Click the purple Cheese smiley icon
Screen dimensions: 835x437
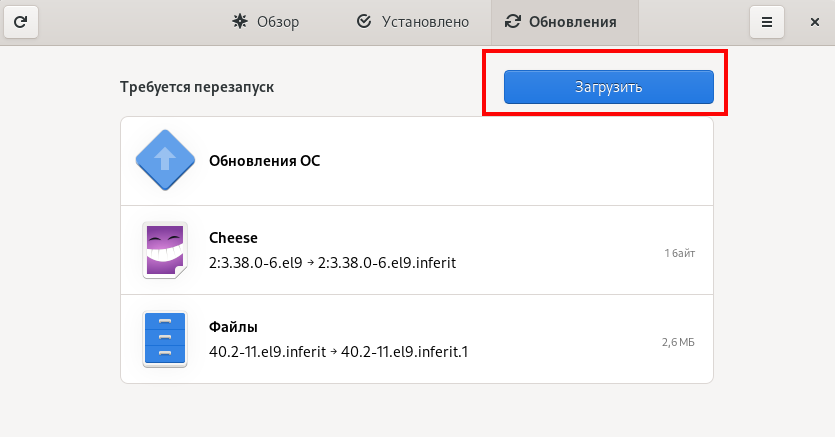[164, 250]
